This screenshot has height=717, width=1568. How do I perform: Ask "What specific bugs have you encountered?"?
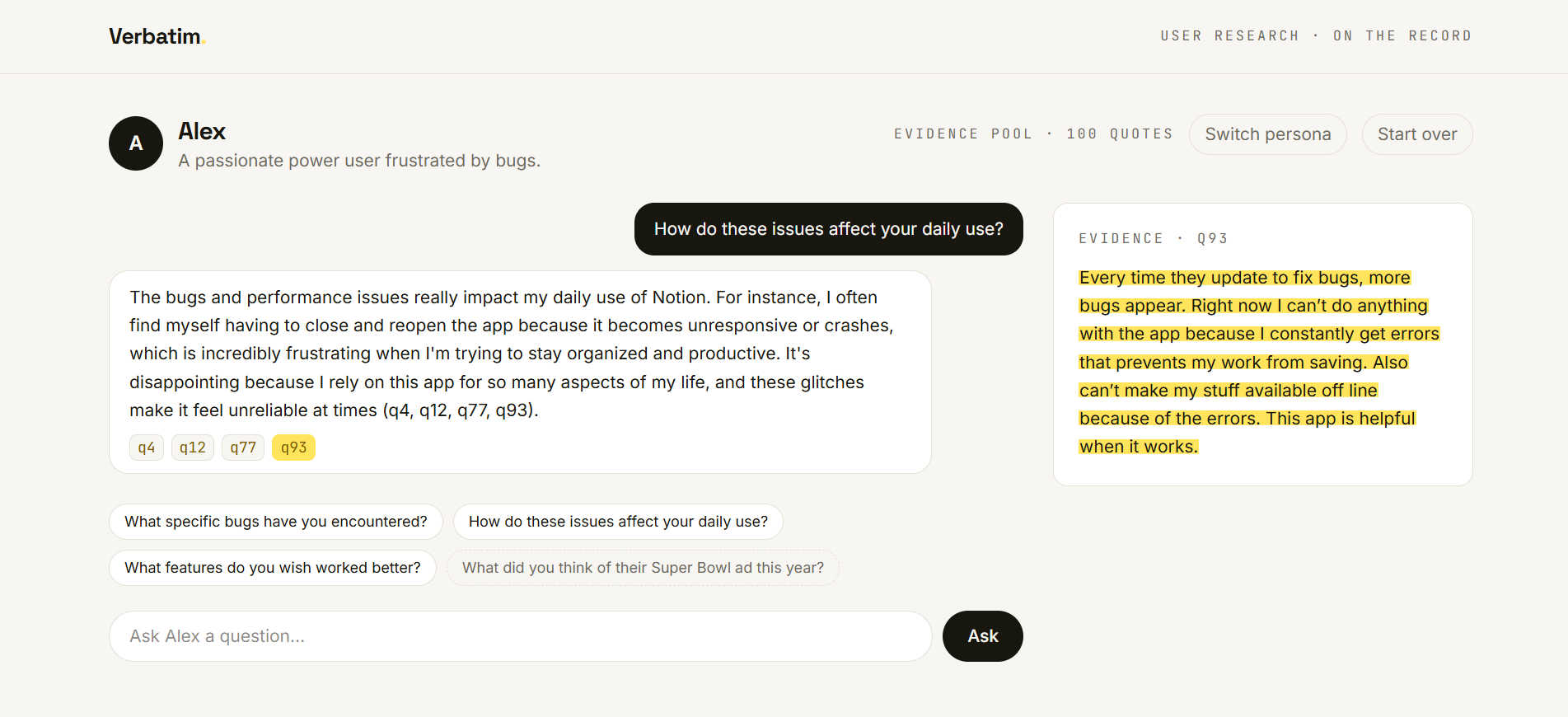click(x=276, y=522)
